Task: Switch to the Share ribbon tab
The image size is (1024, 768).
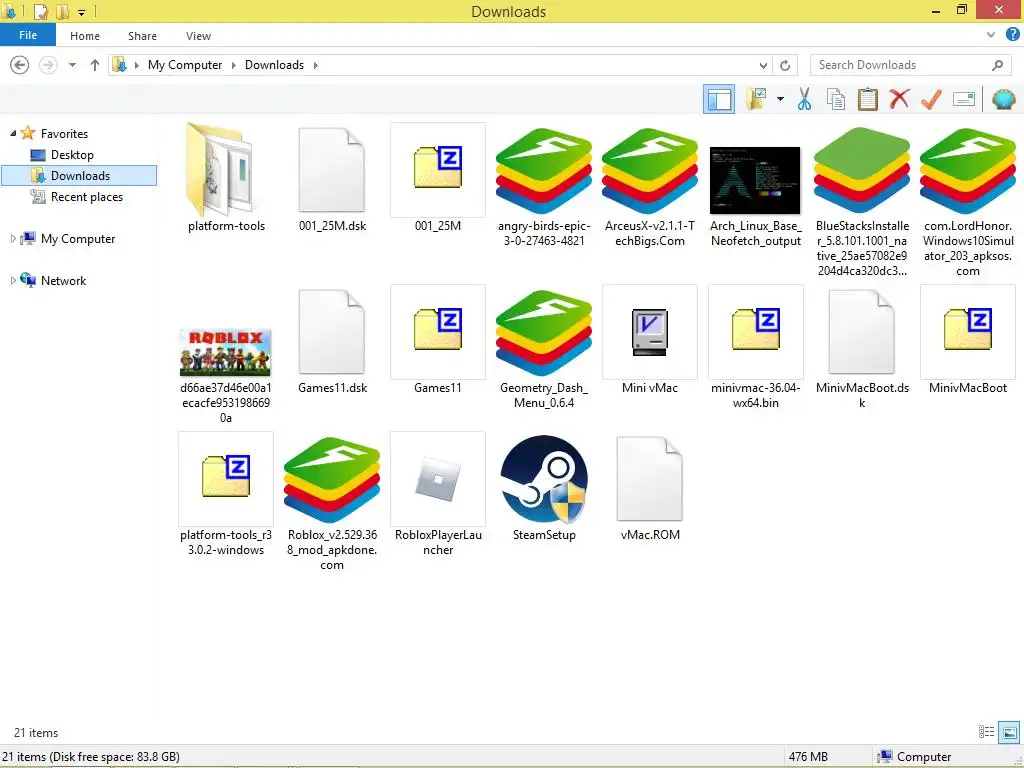Action: pos(142,36)
